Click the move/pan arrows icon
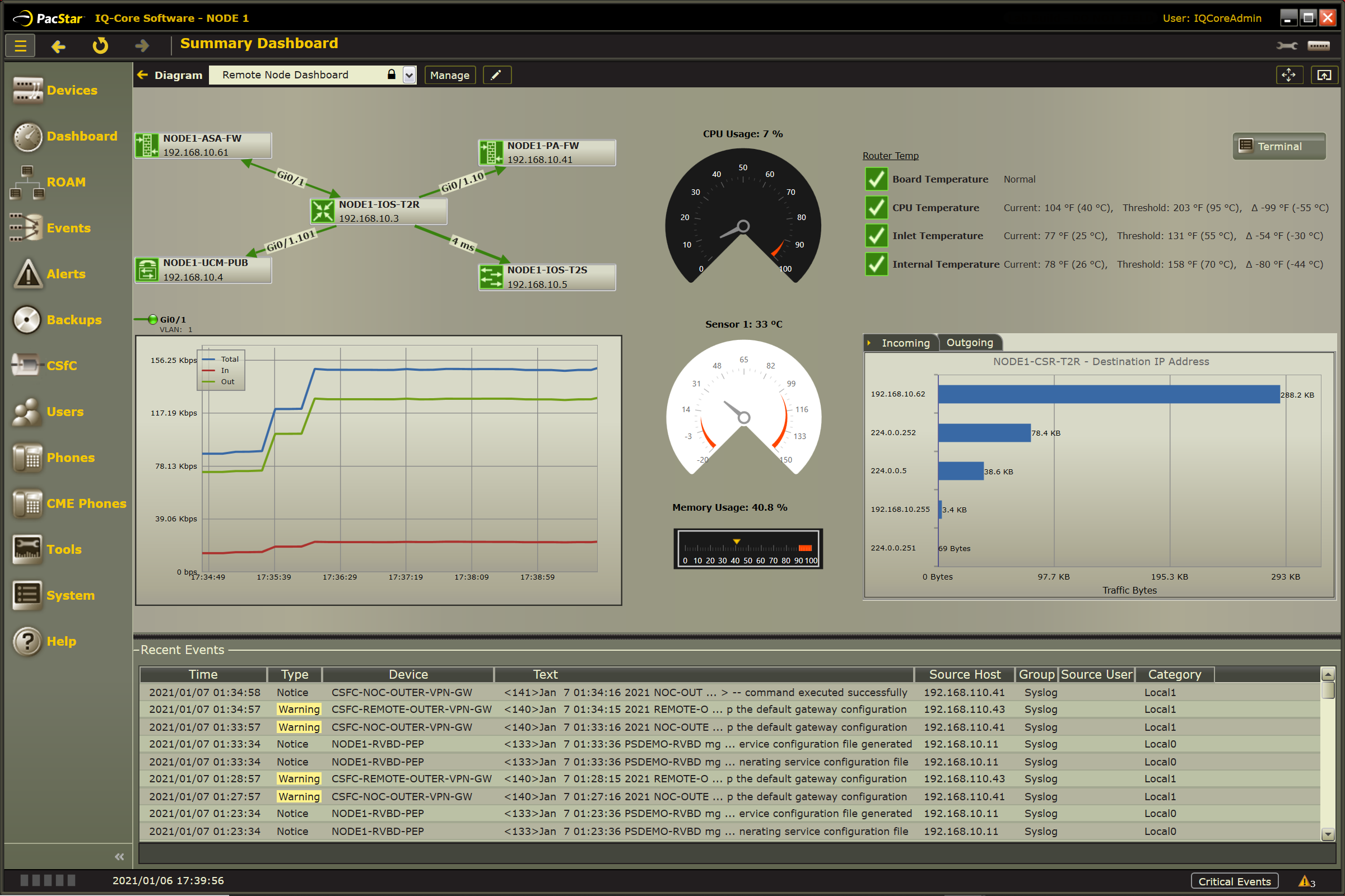The width and height of the screenshot is (1345, 896). pyautogui.click(x=1289, y=75)
